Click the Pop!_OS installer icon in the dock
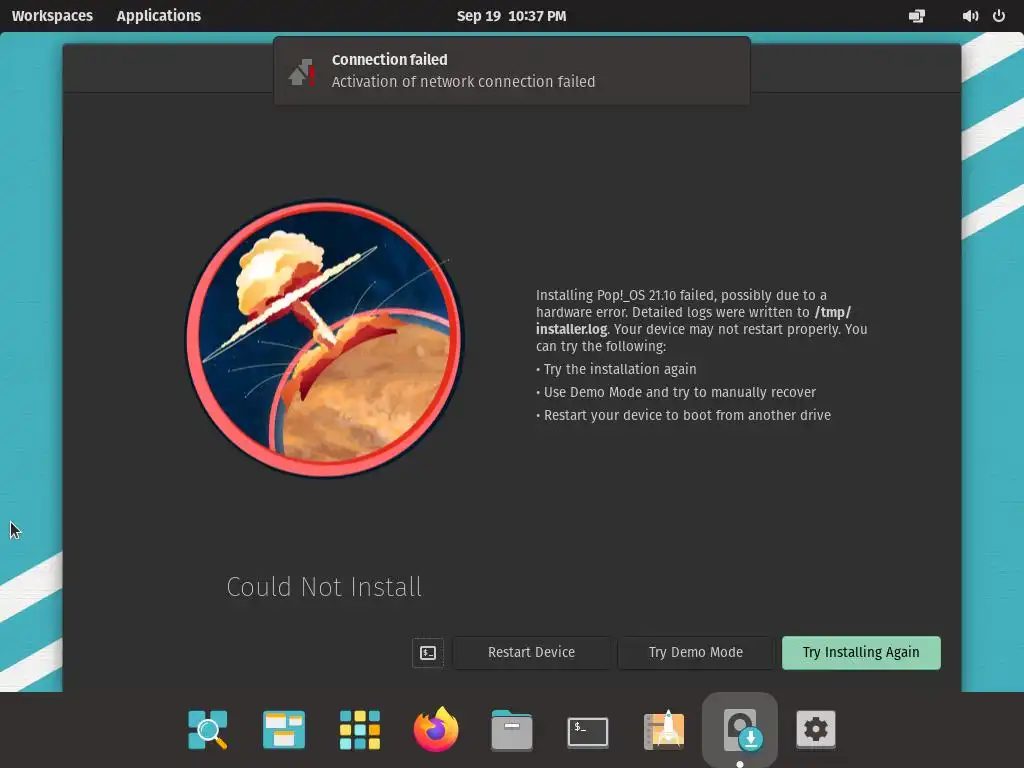 pos(740,729)
